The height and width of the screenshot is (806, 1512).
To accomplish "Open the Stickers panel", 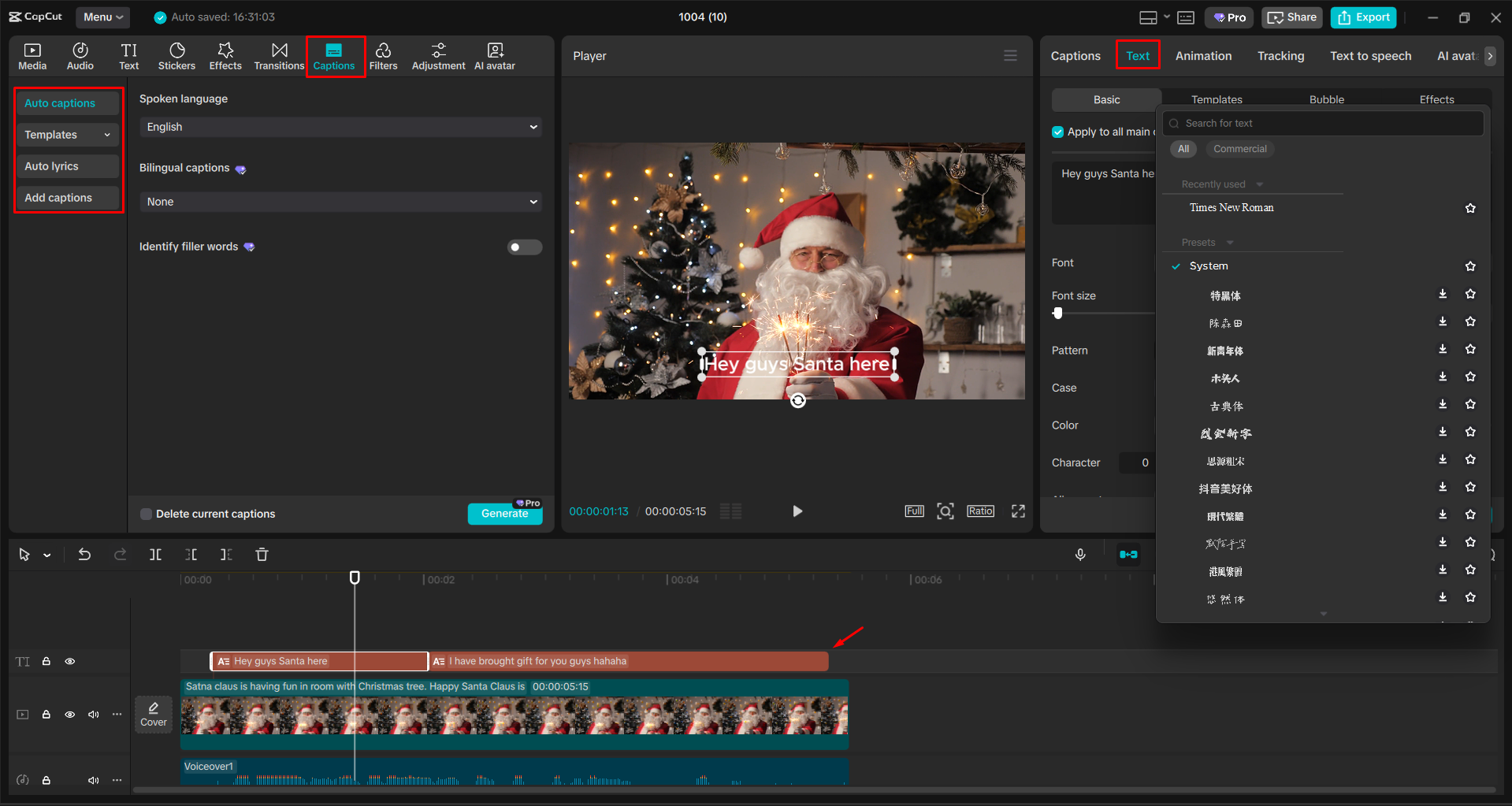I will [176, 55].
